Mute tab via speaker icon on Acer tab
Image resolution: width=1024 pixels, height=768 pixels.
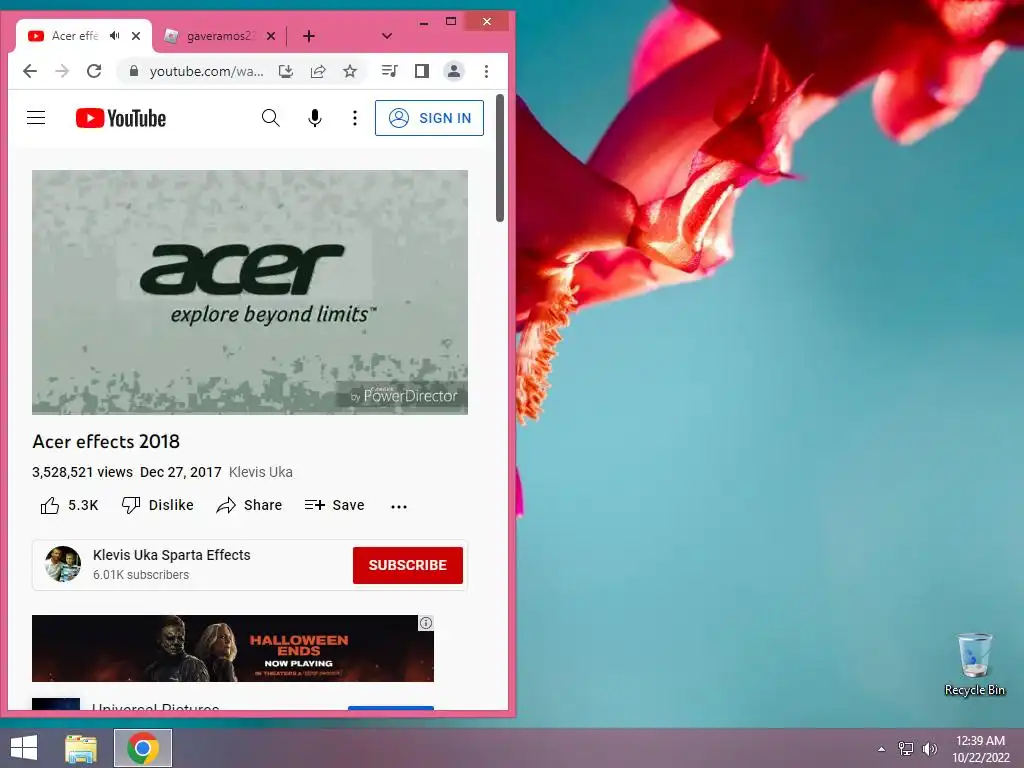tap(115, 35)
